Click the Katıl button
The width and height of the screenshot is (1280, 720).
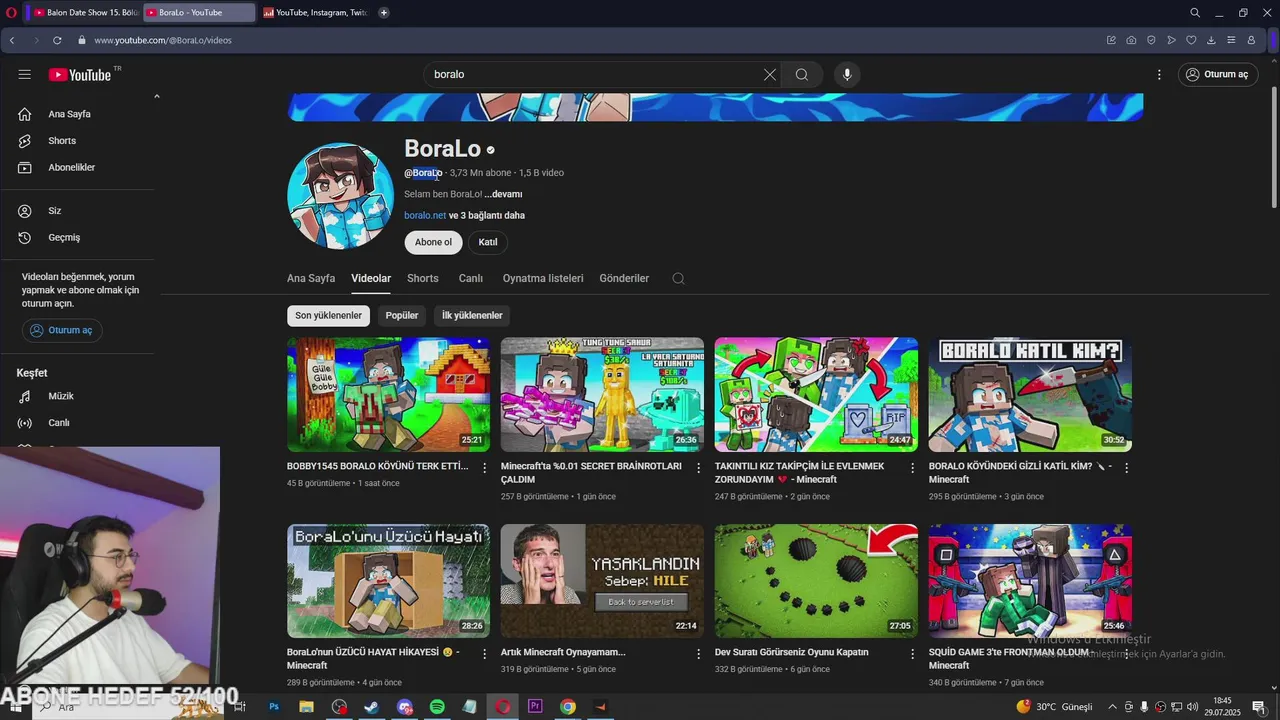tap(488, 242)
